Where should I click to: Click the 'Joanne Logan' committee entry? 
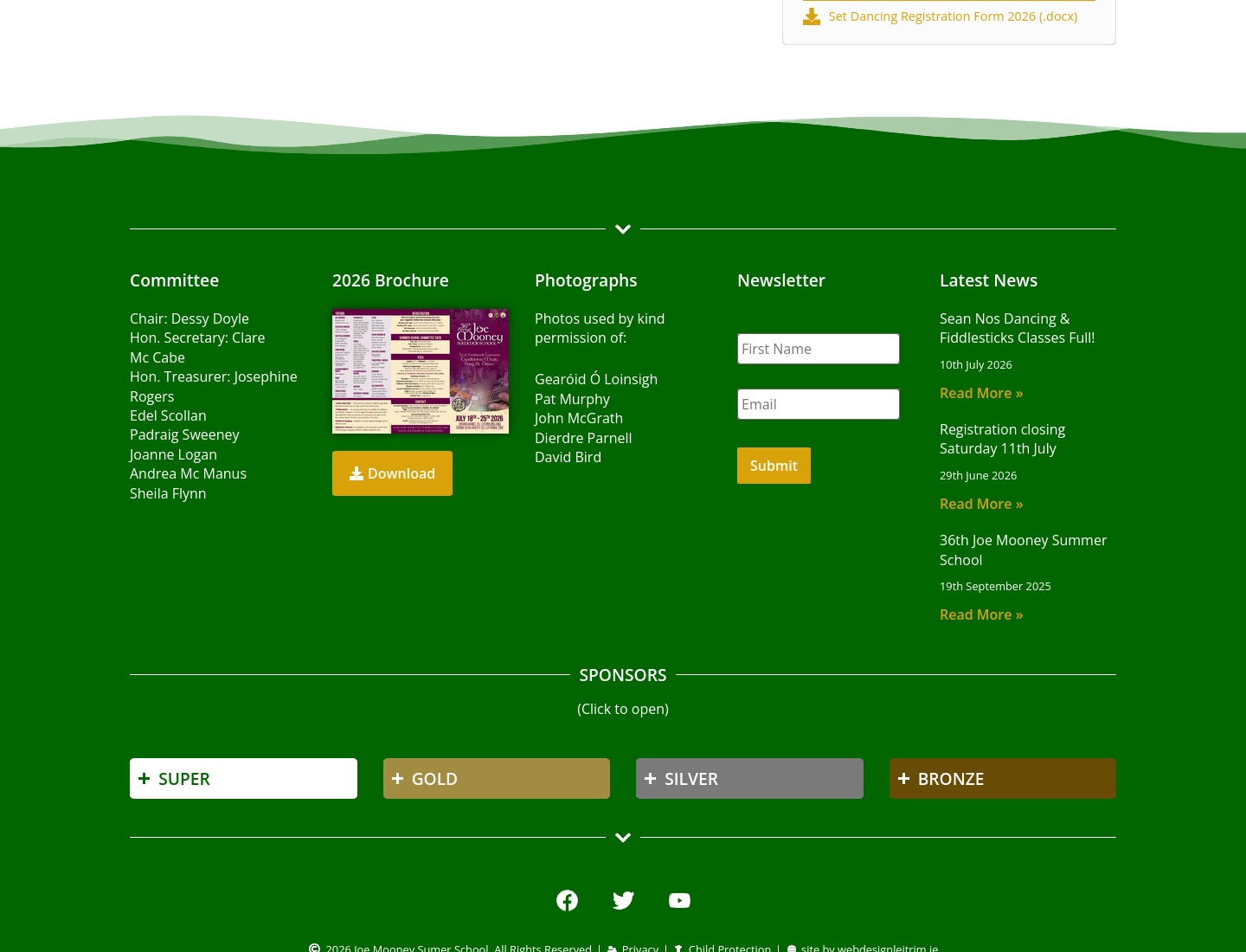pyautogui.click(x=173, y=454)
